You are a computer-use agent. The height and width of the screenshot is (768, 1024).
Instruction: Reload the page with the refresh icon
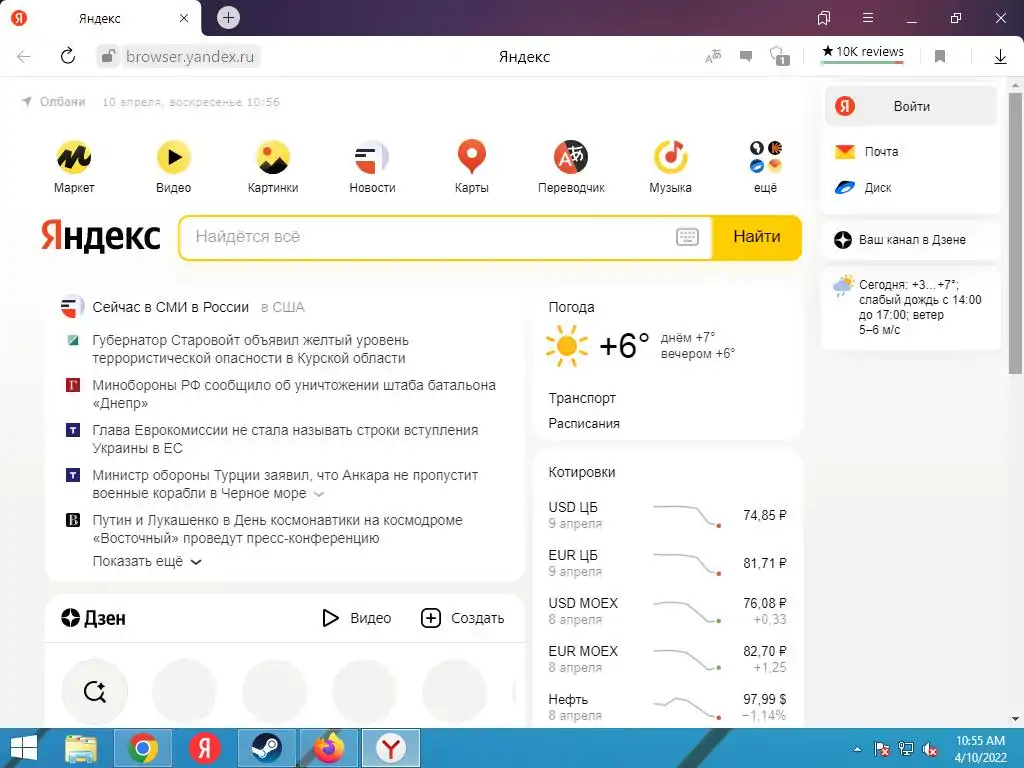click(68, 56)
